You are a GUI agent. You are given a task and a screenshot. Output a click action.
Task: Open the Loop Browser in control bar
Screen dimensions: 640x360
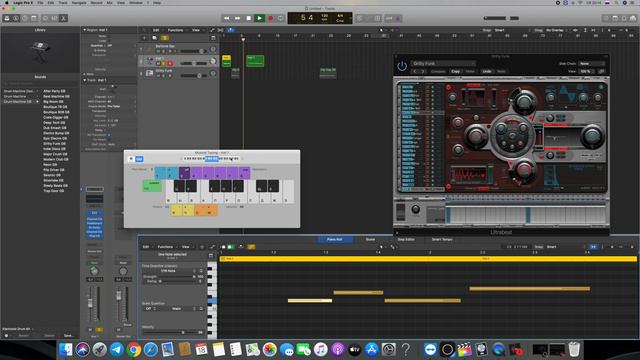(x=624, y=18)
